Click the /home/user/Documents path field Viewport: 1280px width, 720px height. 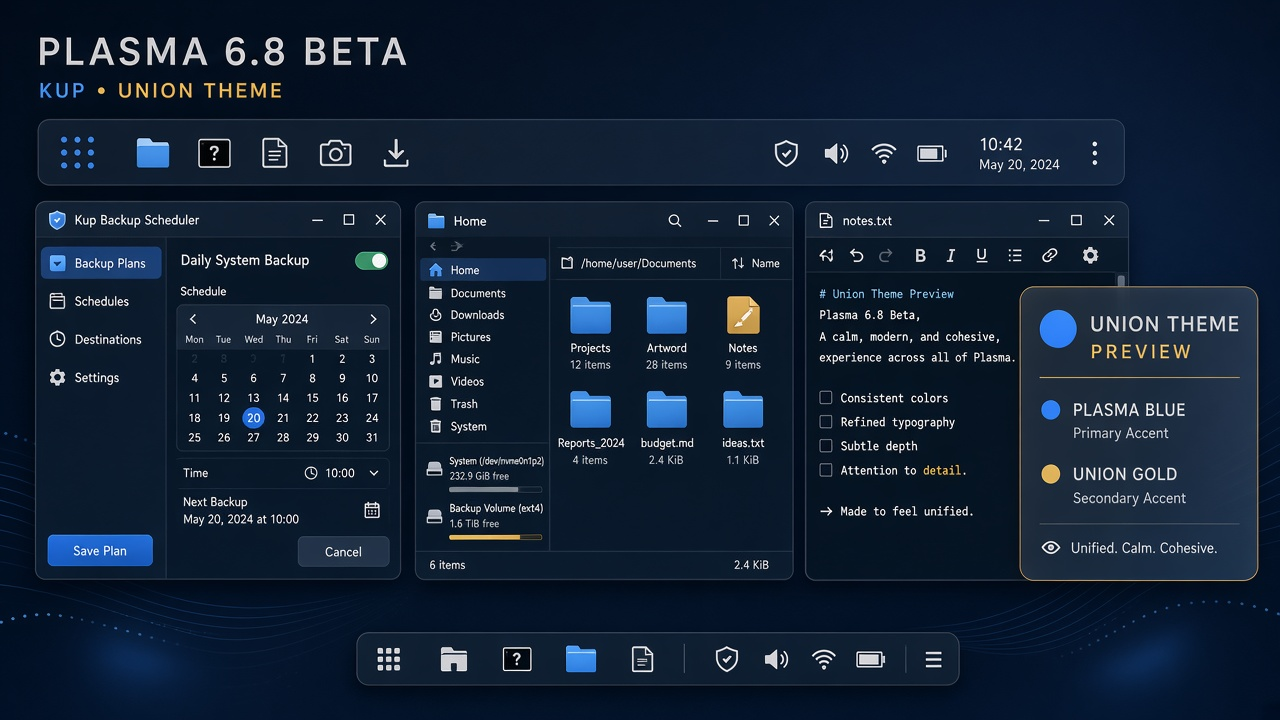(636, 263)
